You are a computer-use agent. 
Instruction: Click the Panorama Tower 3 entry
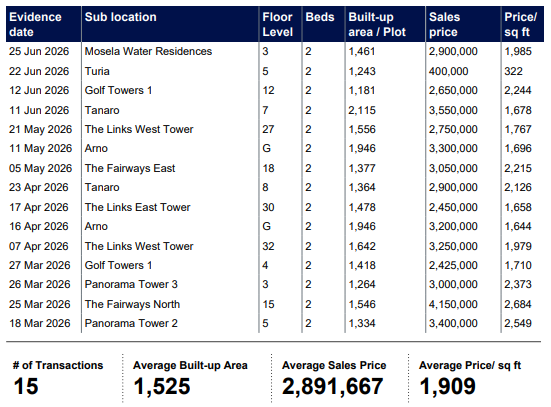click(x=131, y=284)
